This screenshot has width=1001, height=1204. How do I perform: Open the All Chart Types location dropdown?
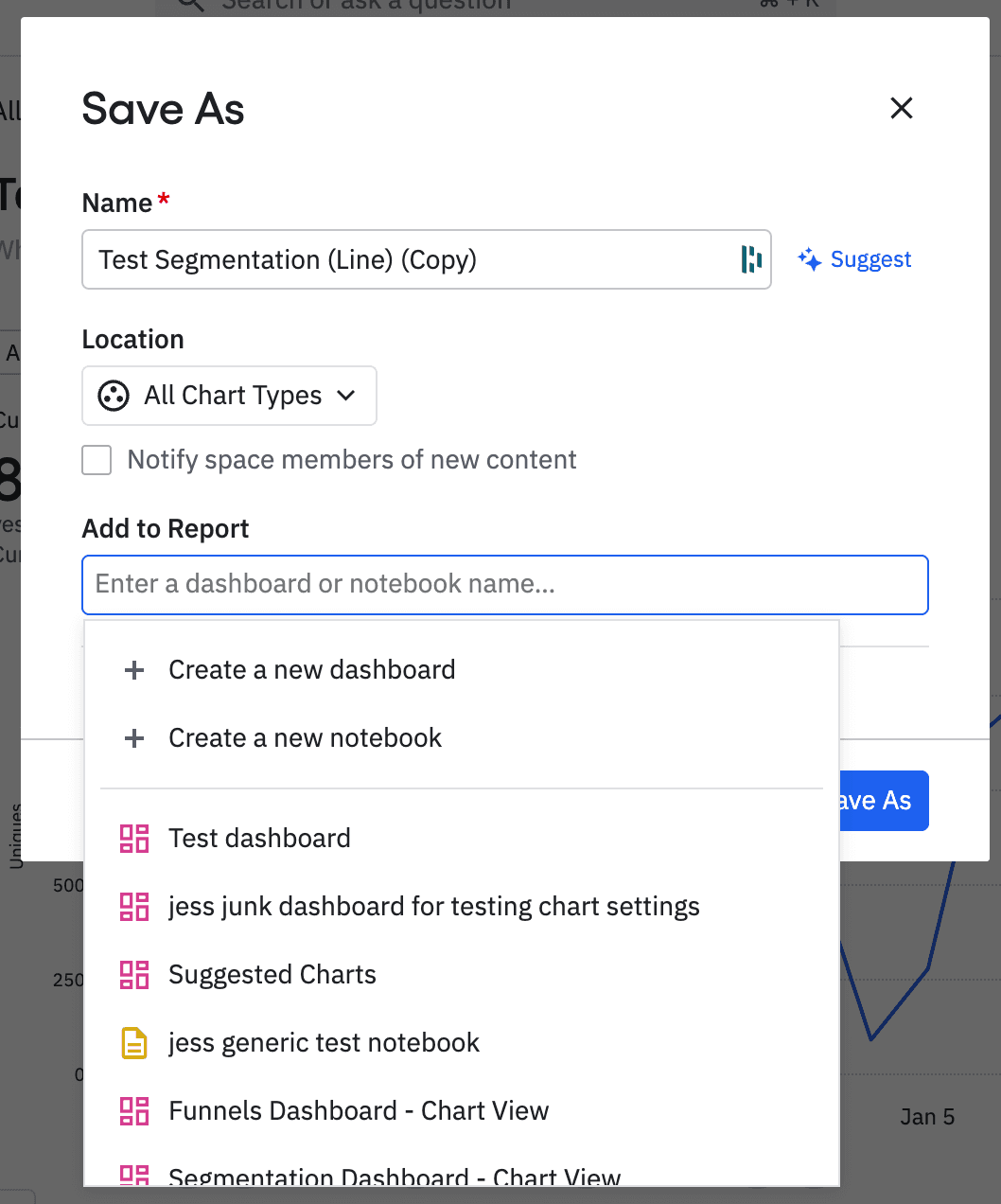(x=230, y=396)
